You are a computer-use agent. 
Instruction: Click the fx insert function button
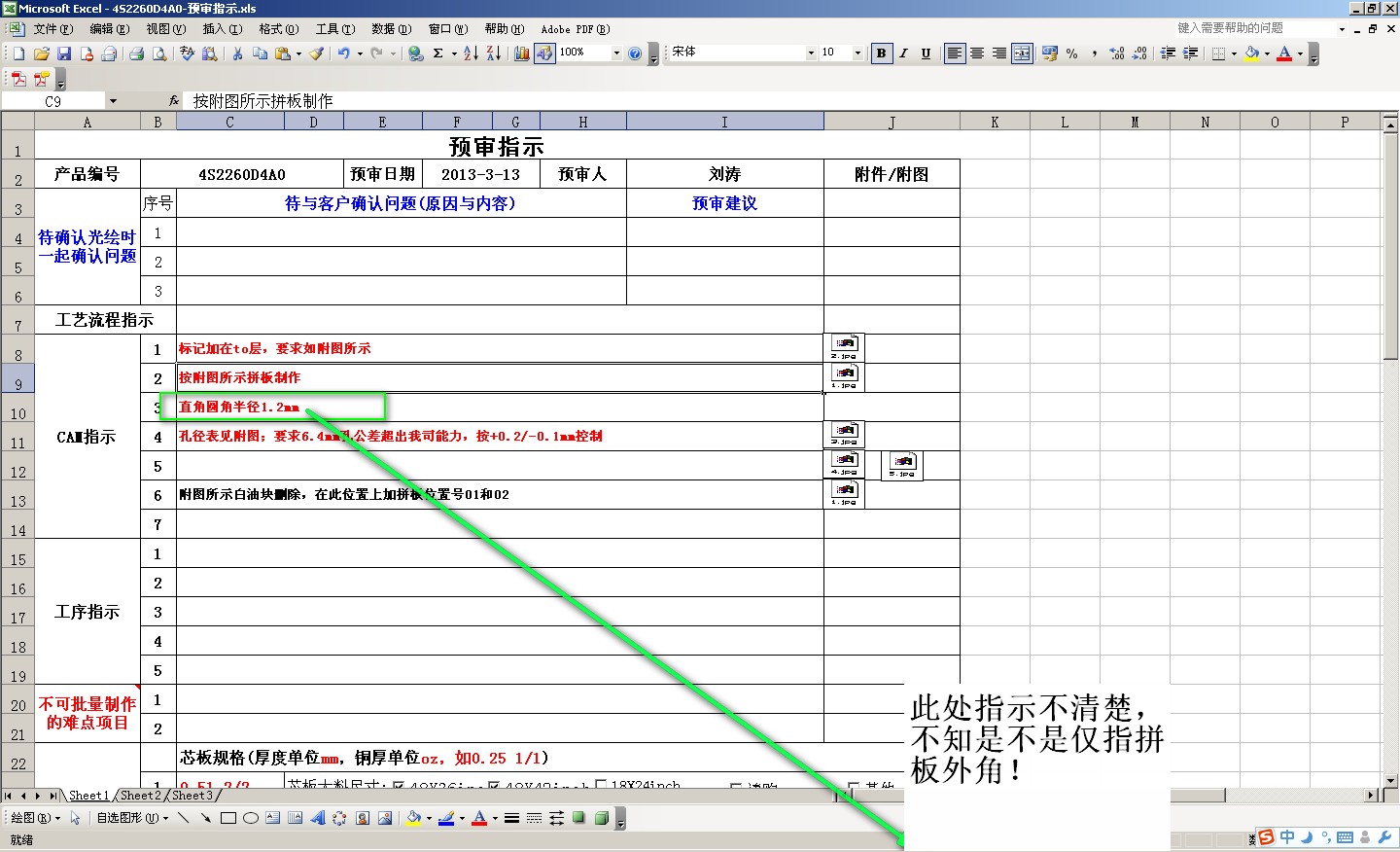tap(174, 101)
